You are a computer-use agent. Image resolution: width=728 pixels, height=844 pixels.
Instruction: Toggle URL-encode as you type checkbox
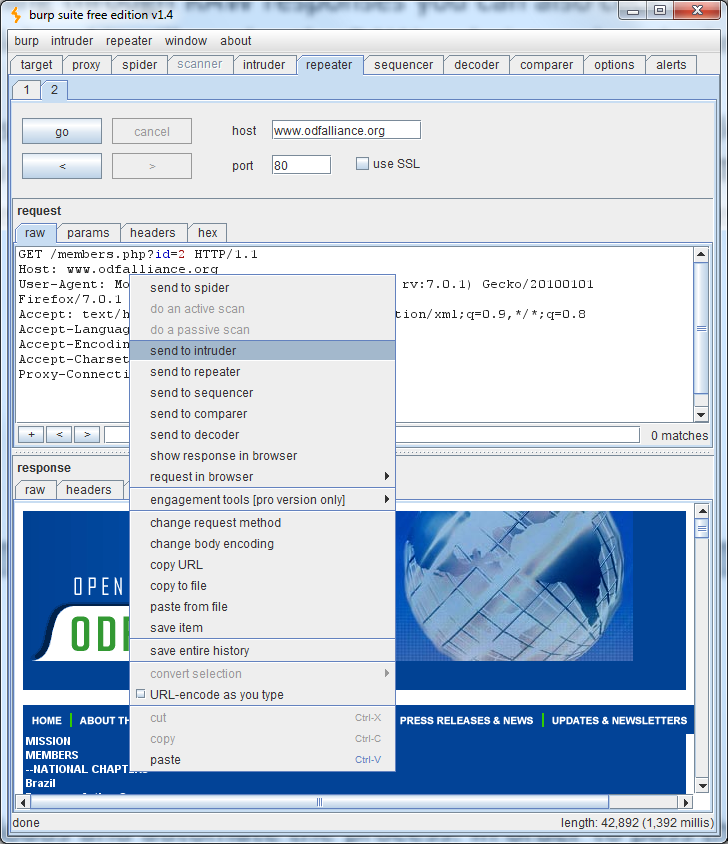coord(141,694)
